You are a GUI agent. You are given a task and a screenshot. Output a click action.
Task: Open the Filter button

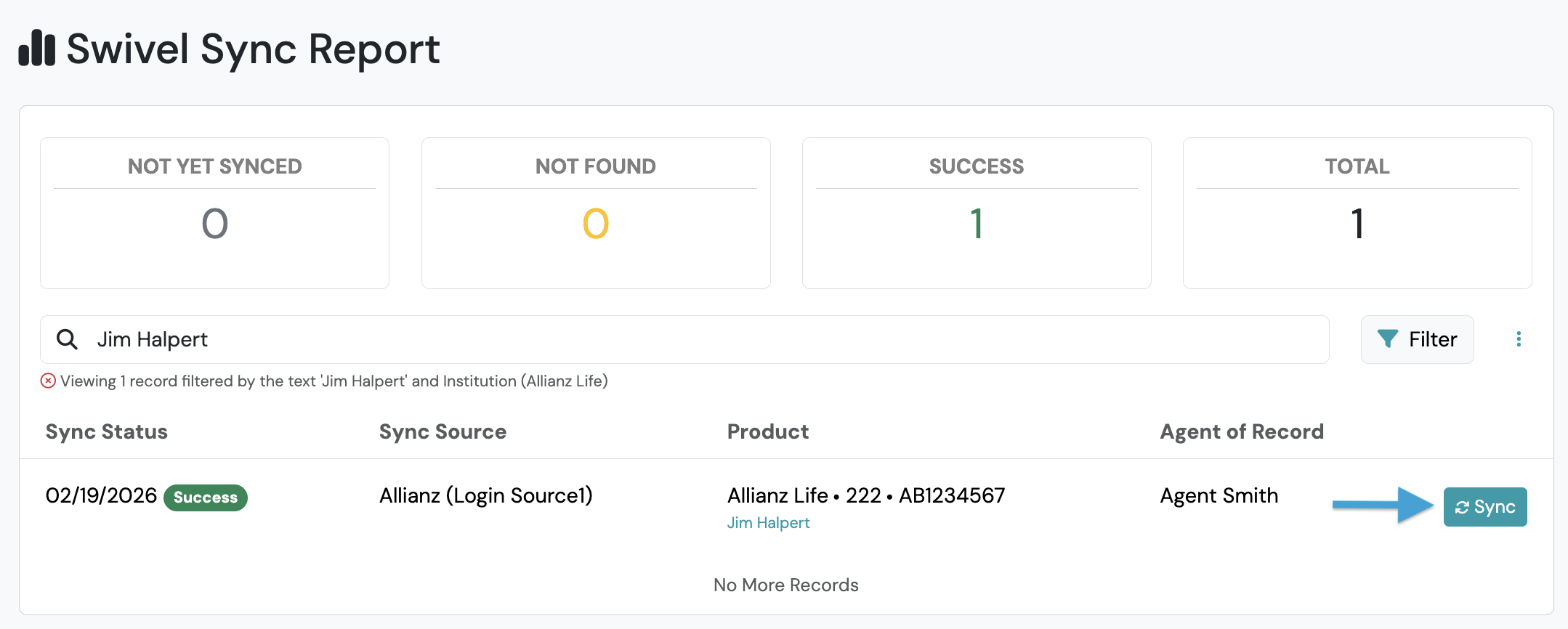click(x=1417, y=339)
